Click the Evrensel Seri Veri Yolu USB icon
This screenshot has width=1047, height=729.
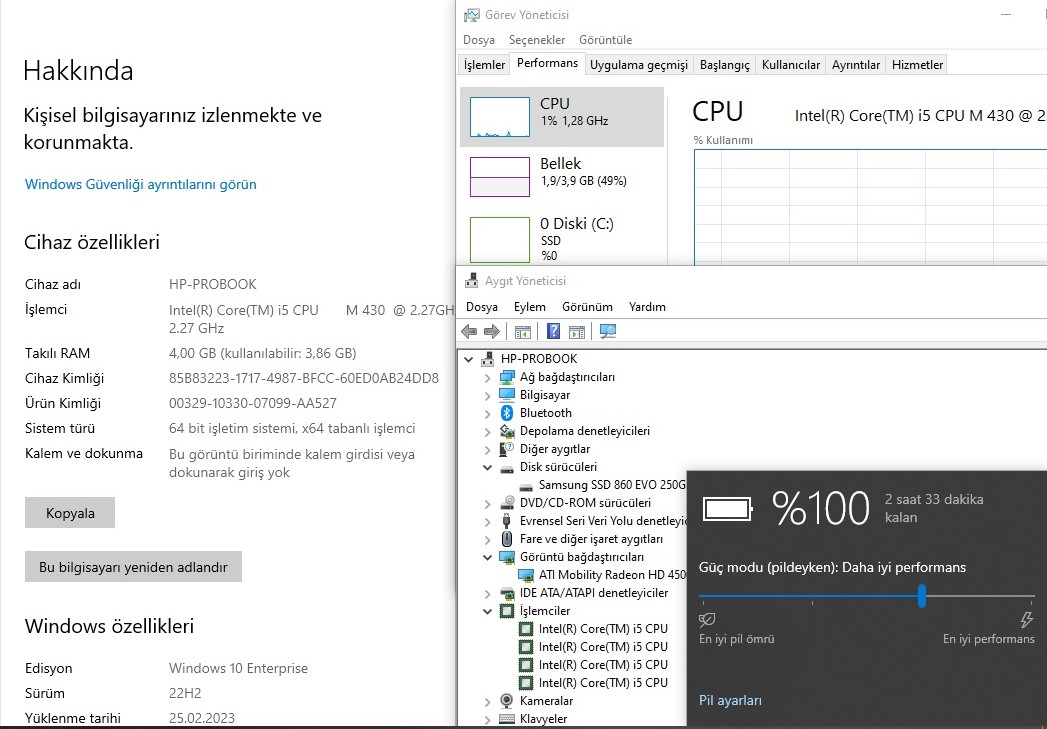507,521
